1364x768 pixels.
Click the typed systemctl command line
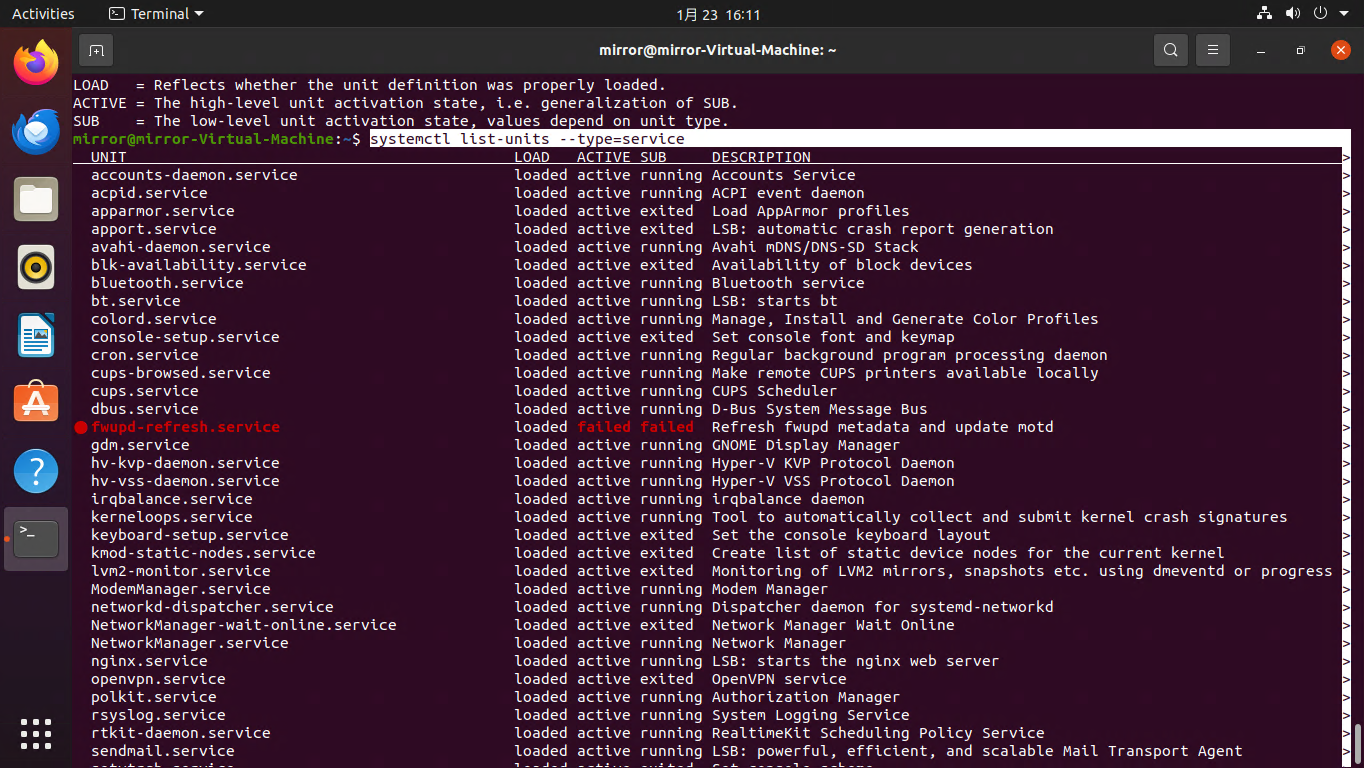tap(527, 139)
